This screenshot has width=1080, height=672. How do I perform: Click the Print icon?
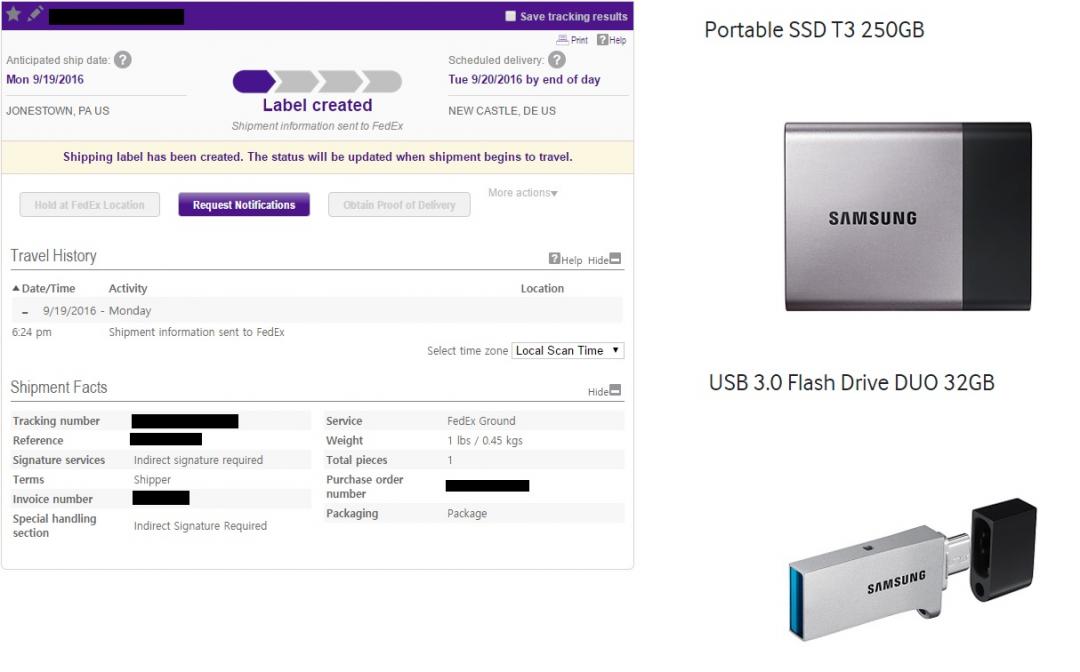572,40
